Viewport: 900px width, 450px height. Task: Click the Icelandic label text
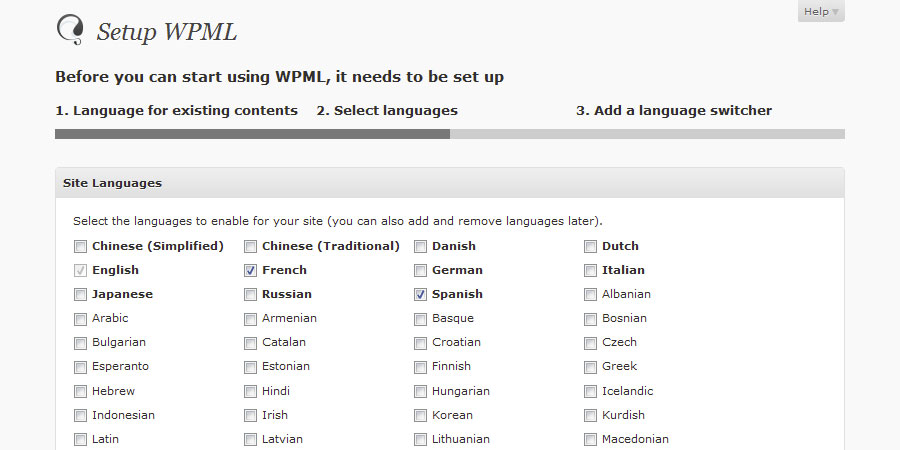tap(627, 391)
